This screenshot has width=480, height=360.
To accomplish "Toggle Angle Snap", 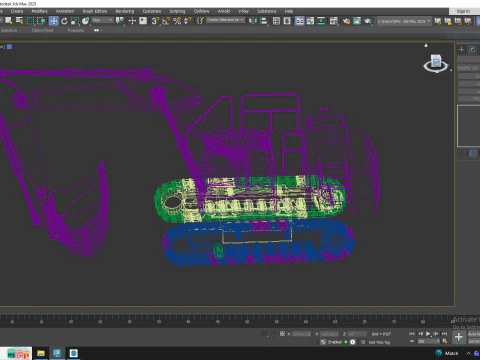I will 166,21.
